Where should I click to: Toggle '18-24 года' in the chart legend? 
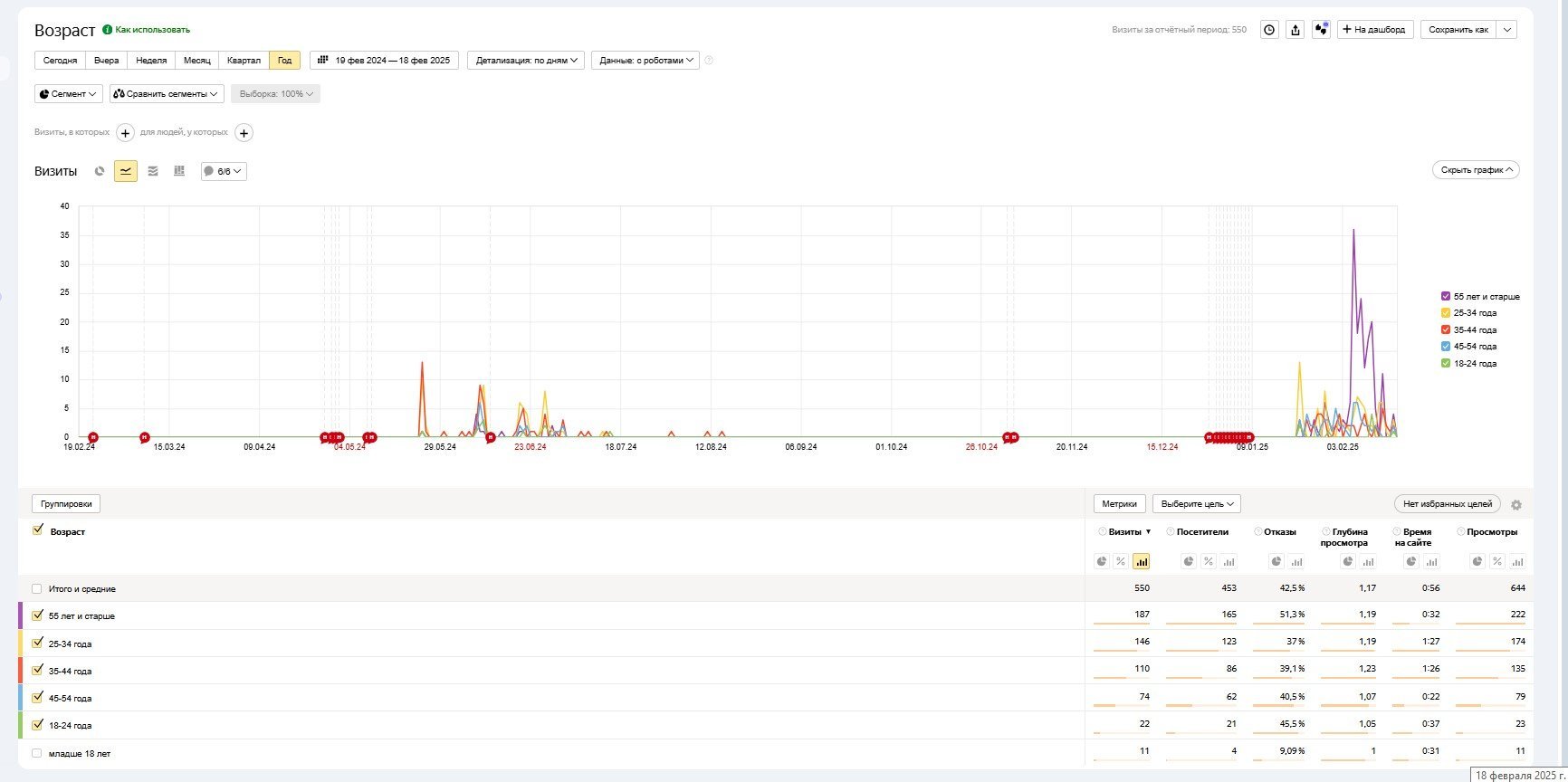tap(1469, 364)
